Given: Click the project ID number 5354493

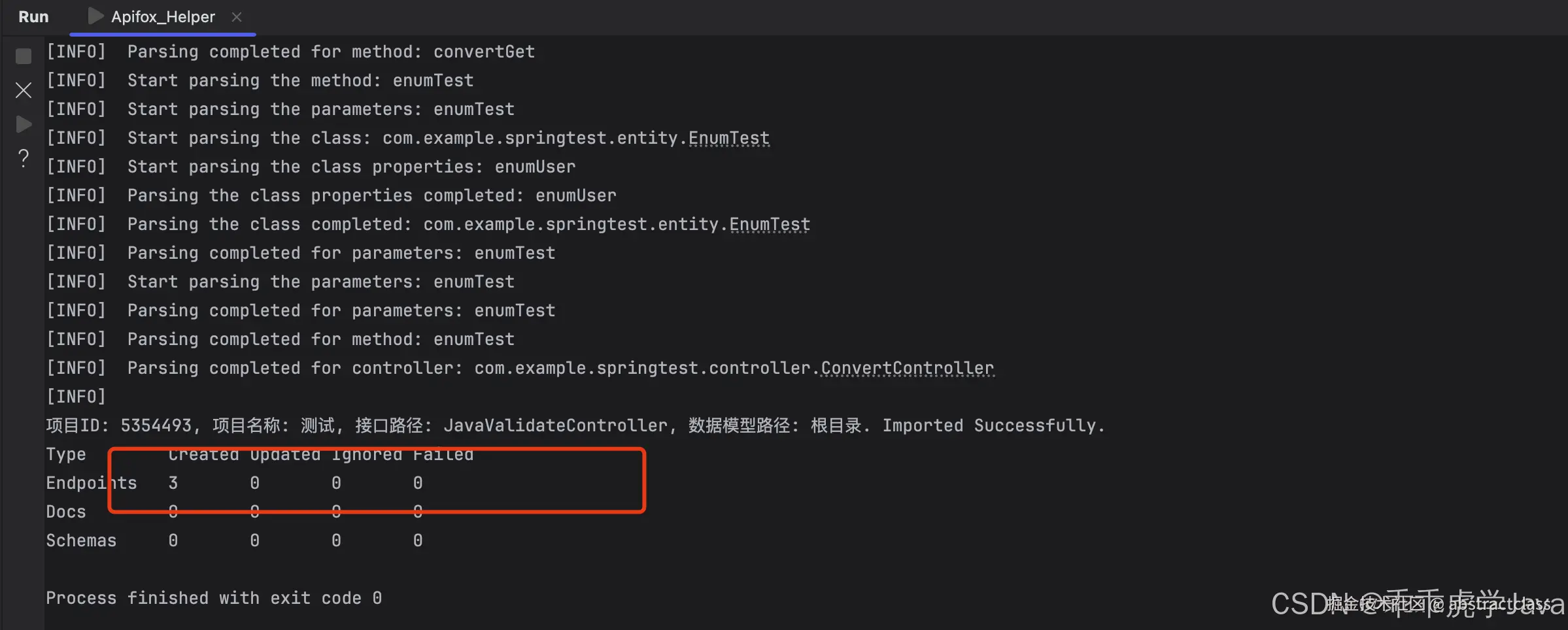Looking at the screenshot, I should click(x=156, y=425).
